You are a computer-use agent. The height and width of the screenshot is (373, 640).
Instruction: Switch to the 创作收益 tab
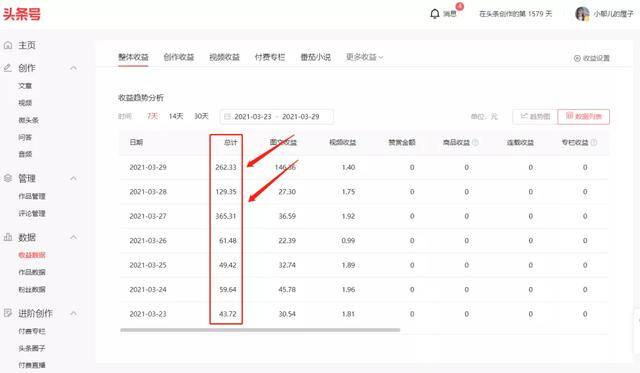[179, 57]
